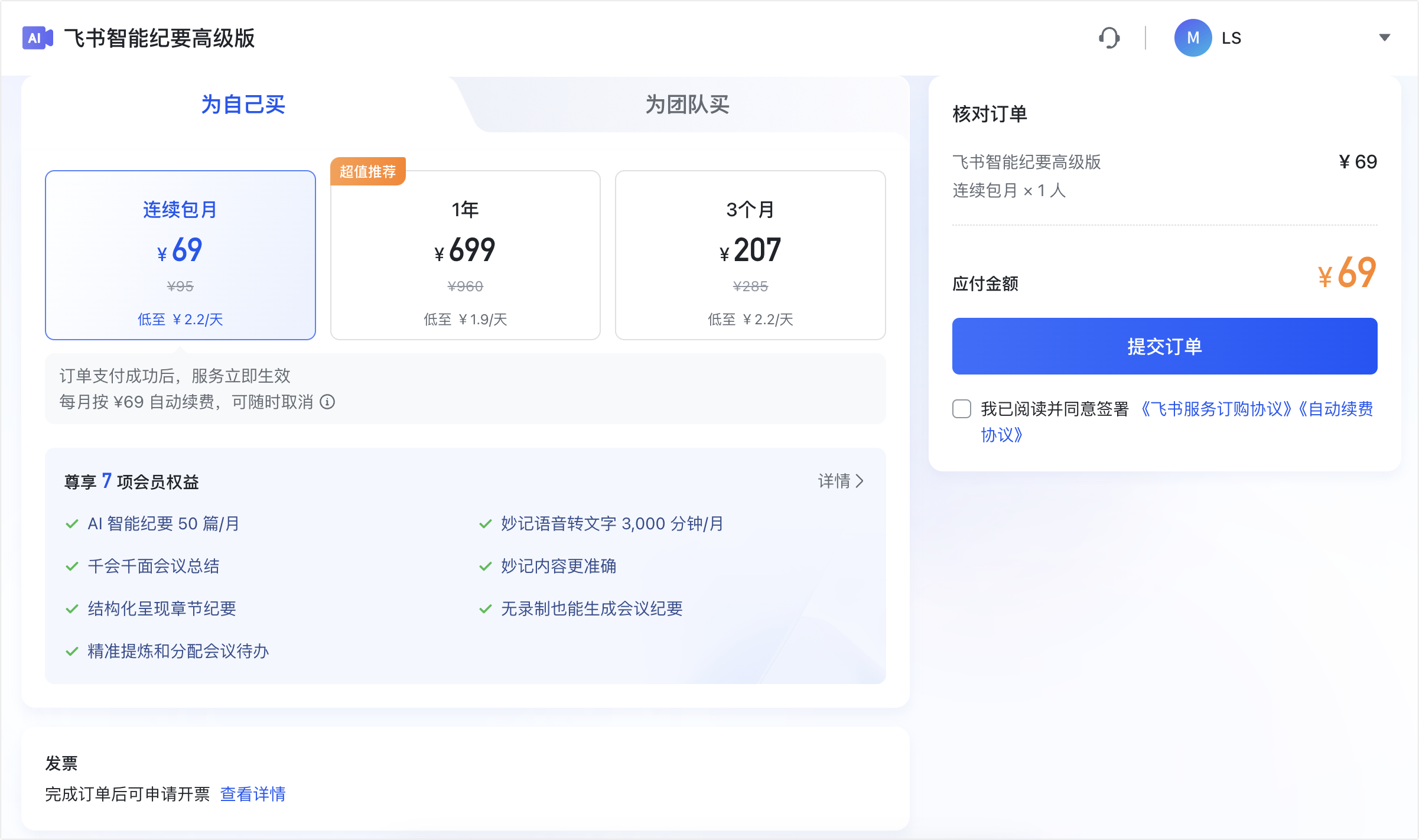This screenshot has height=840, width=1419.
Task: Click the 提交订单 button
Action: [x=1164, y=346]
